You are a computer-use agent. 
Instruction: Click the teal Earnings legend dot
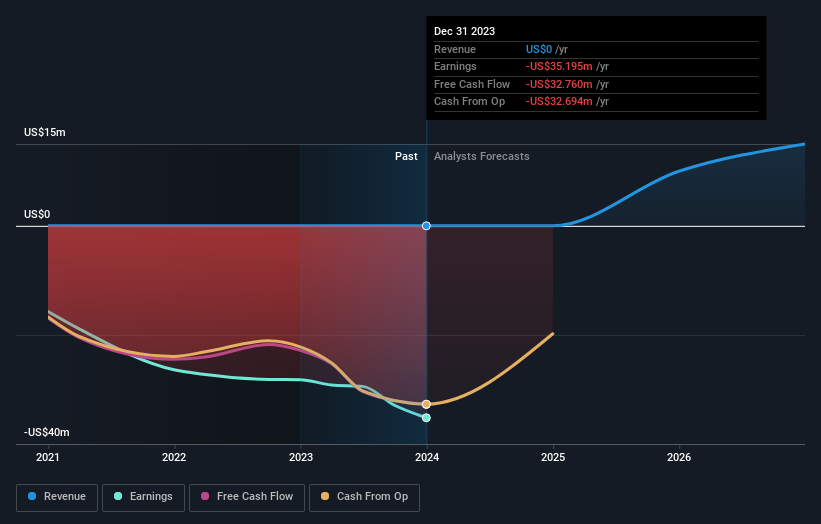point(118,496)
